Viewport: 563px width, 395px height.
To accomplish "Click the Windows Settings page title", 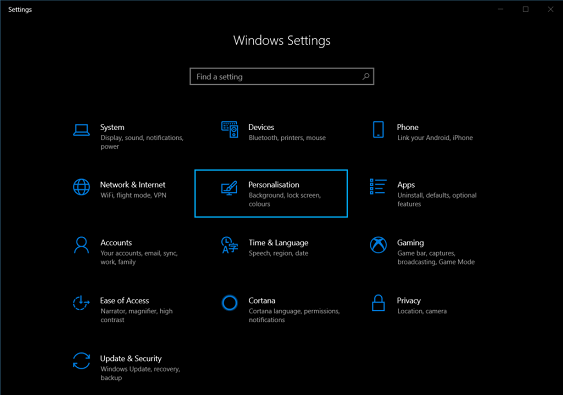I will 282,41.
